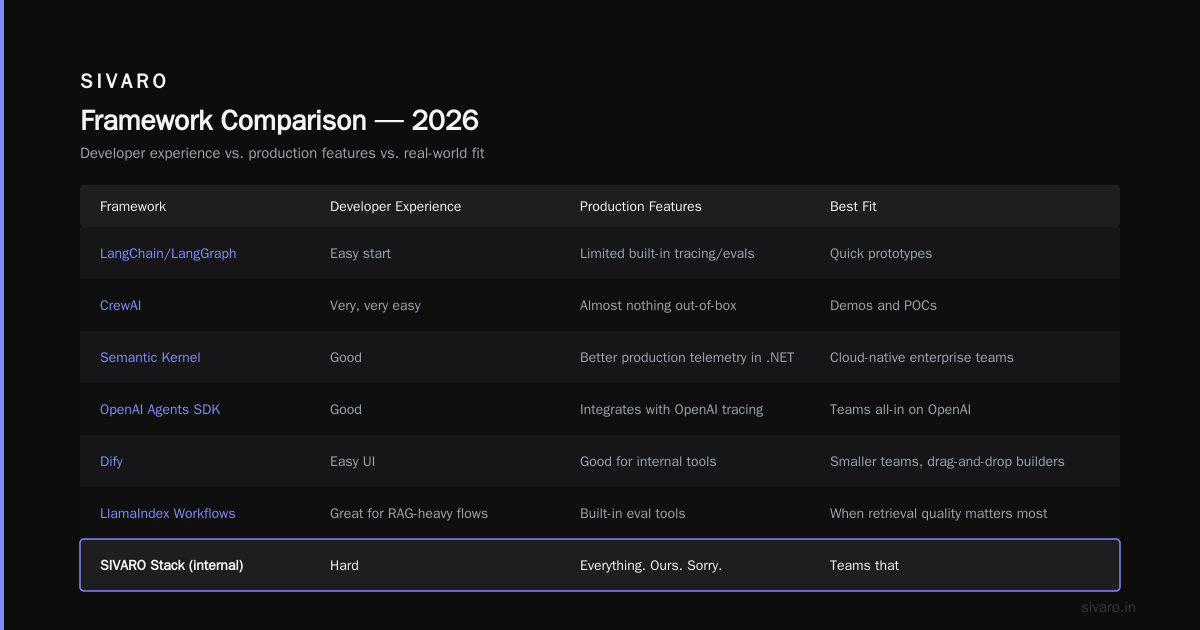This screenshot has width=1200, height=630.
Task: Click the 'Quick prototypes' cell
Action: click(x=881, y=253)
